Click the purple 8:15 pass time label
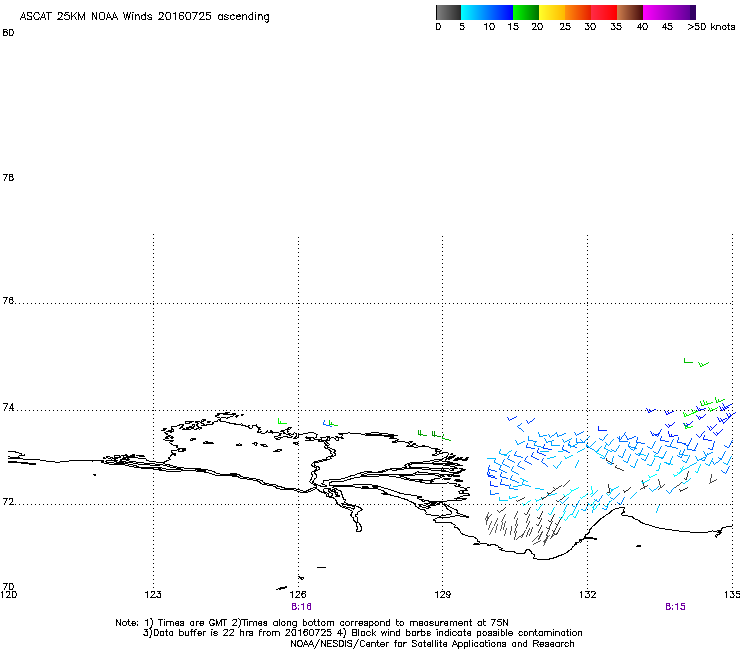This screenshot has width=740, height=650. click(675, 607)
